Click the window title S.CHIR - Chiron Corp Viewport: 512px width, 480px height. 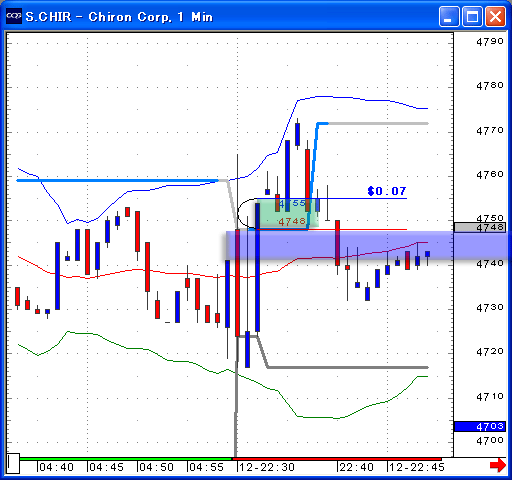click(119, 17)
